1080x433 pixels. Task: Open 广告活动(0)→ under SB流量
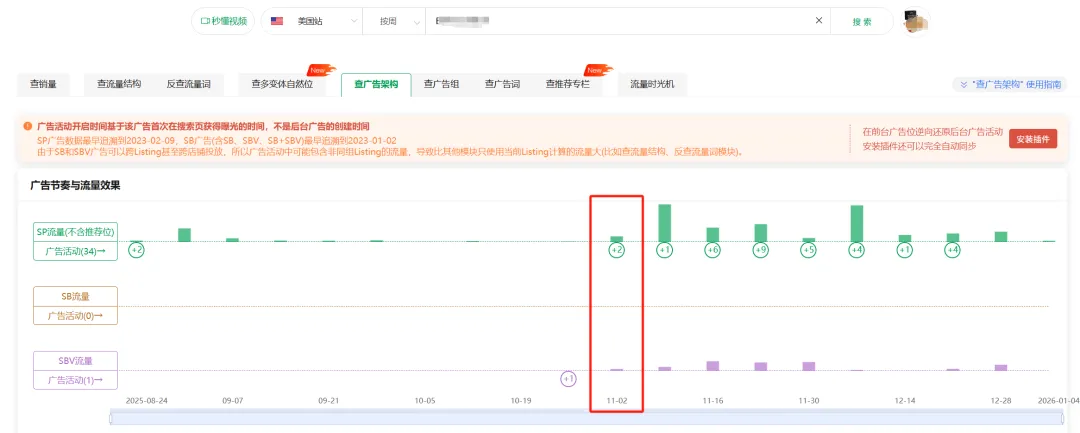(x=76, y=316)
